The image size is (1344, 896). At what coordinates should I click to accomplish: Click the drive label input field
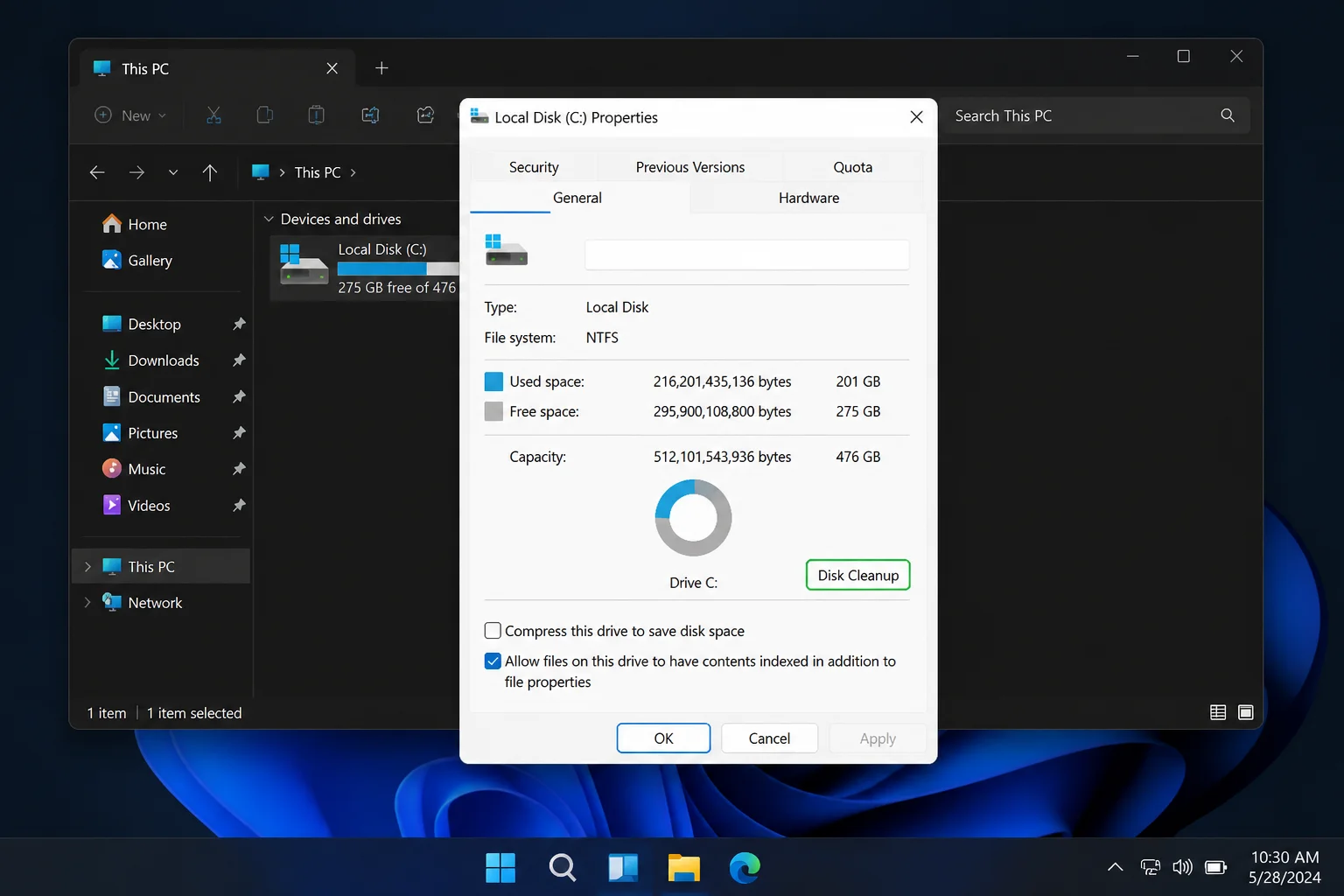pyautogui.click(x=746, y=255)
